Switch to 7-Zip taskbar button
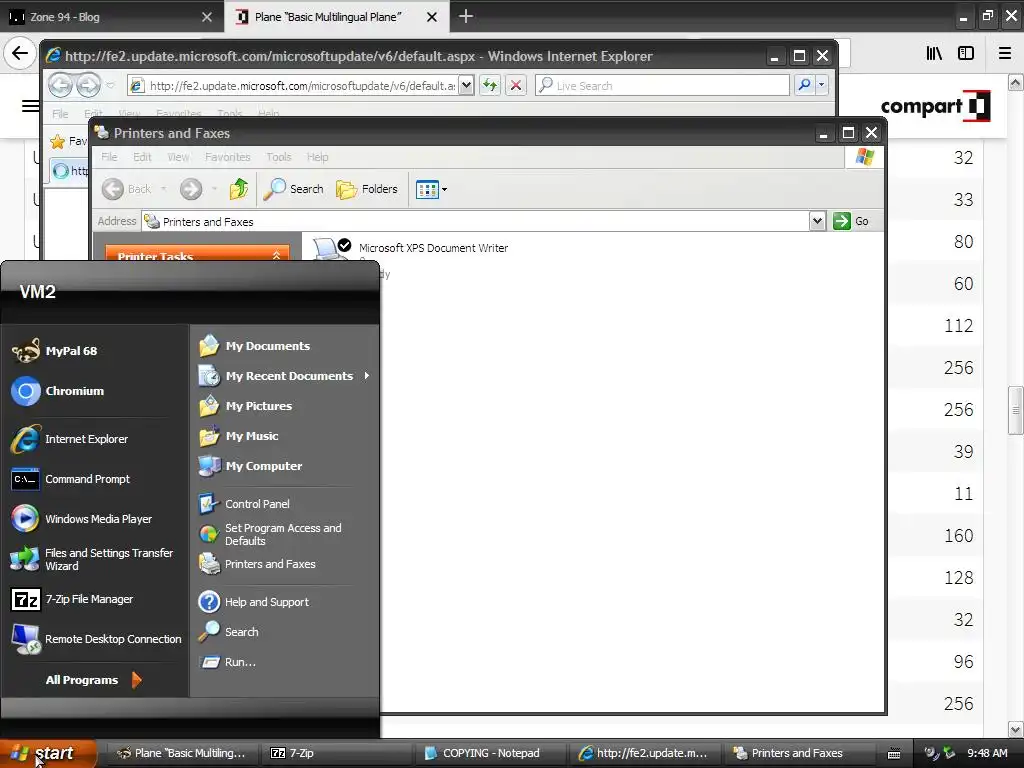 click(x=336, y=753)
